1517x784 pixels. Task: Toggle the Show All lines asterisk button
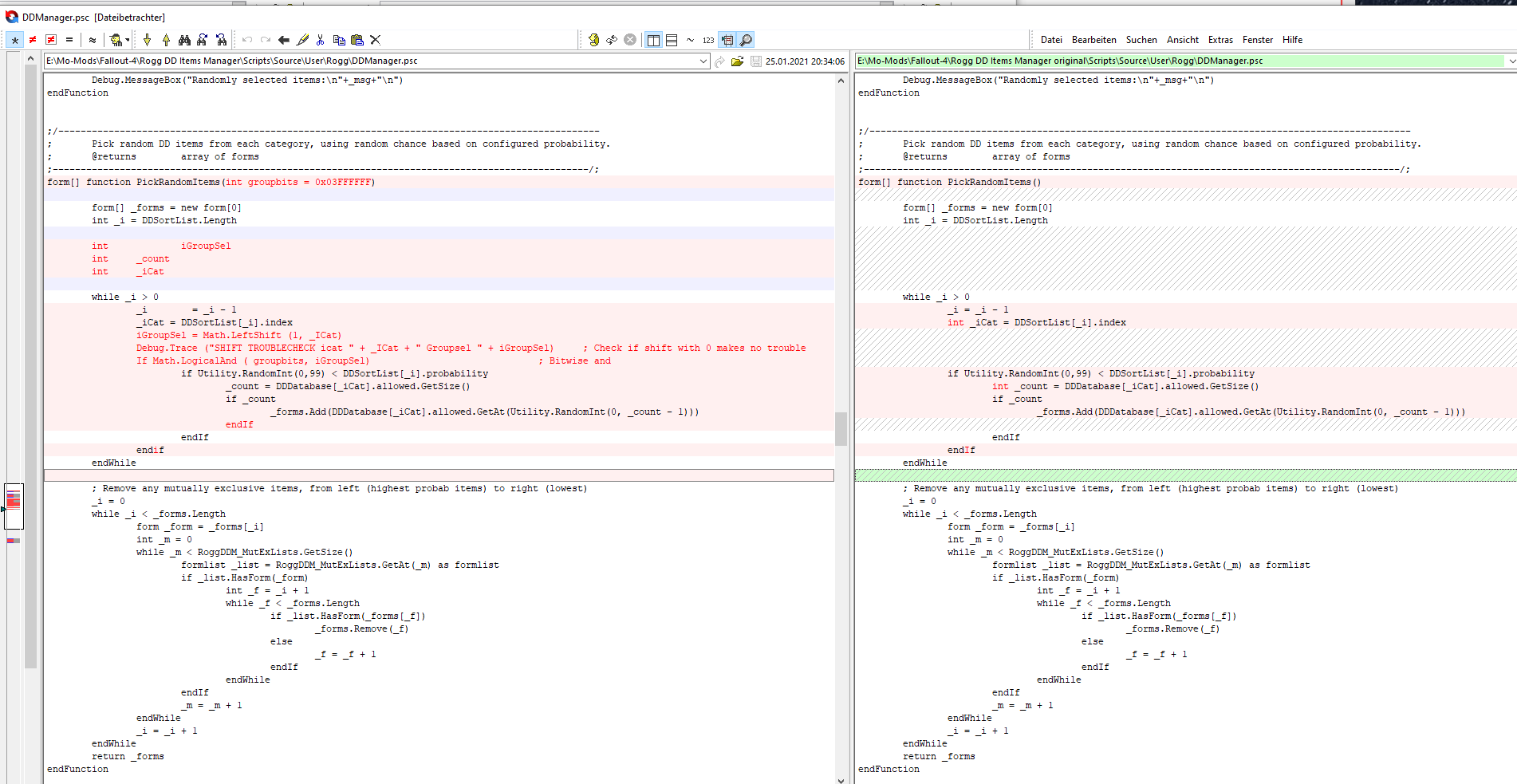(15, 40)
